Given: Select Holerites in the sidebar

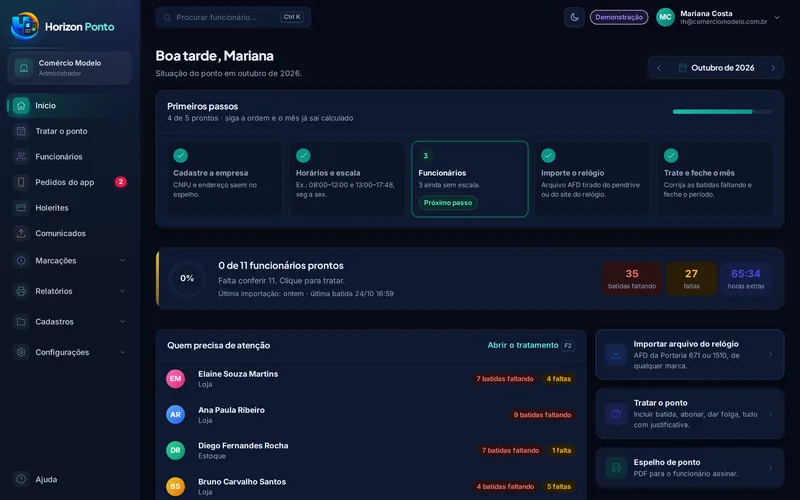Looking at the screenshot, I should [x=70, y=208].
